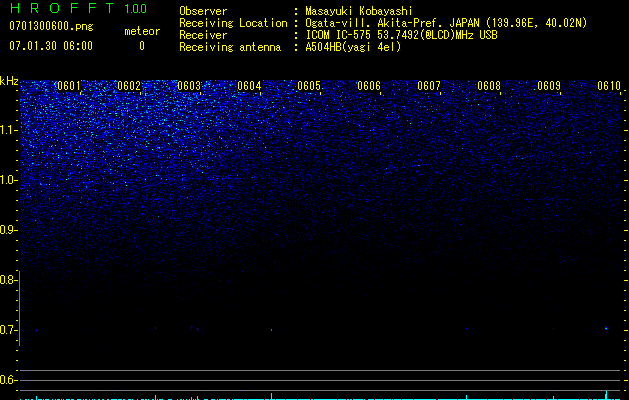629x400 pixels.
Task: Click the 0608 time marker
Action: [x=489, y=86]
